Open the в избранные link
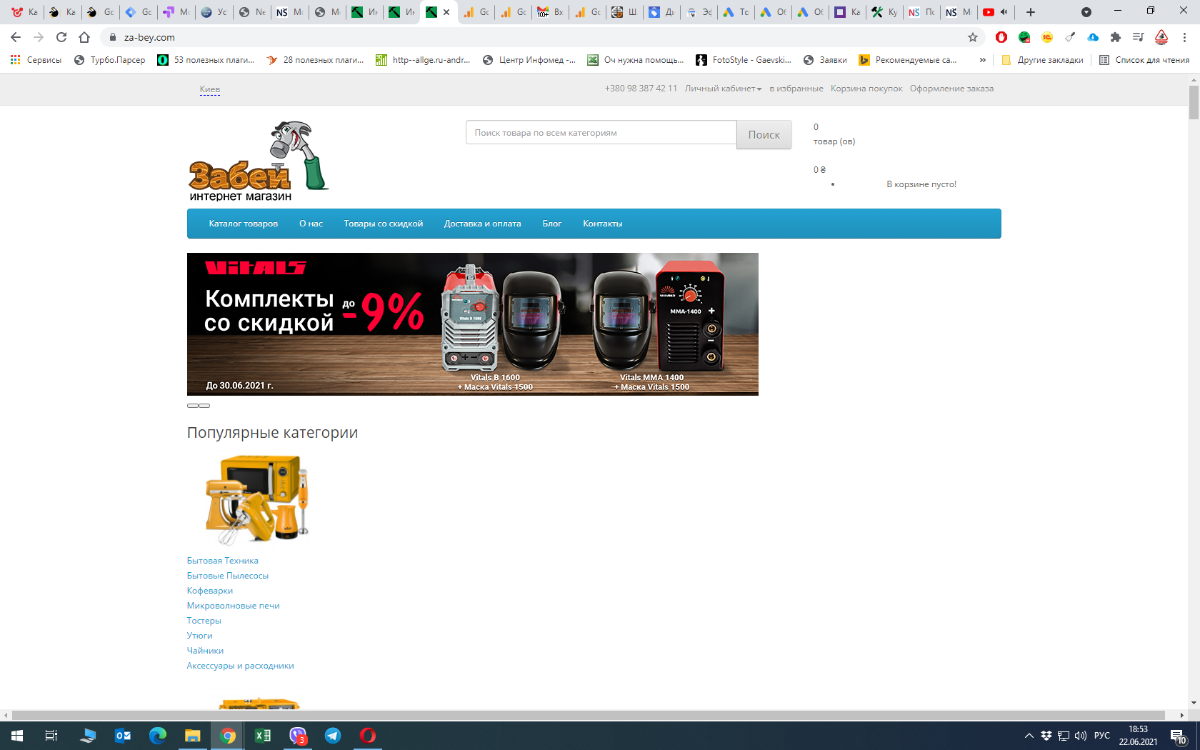Image resolution: width=1200 pixels, height=750 pixels. coord(796,88)
